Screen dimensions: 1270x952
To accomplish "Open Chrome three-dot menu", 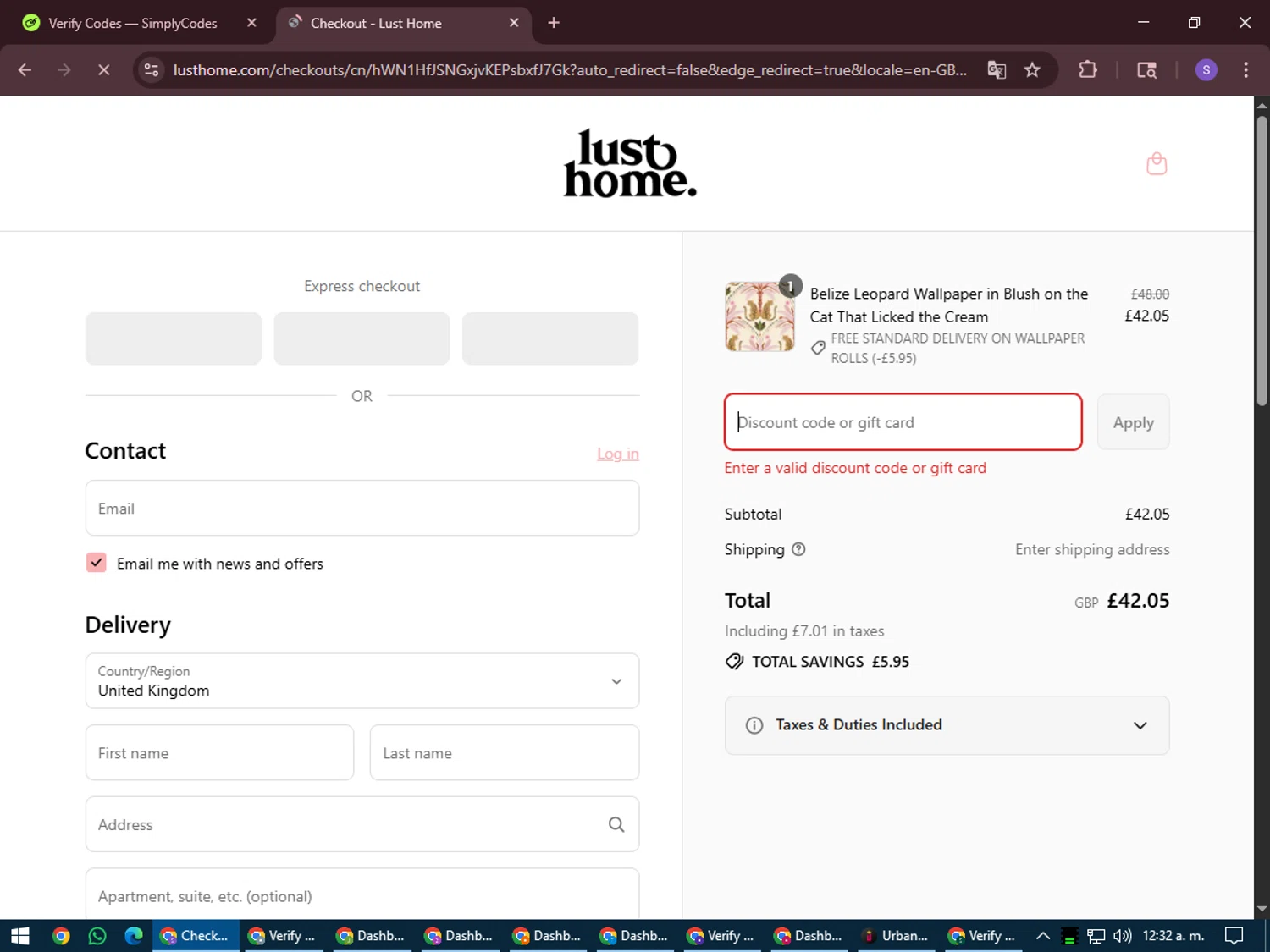I will pyautogui.click(x=1245, y=70).
